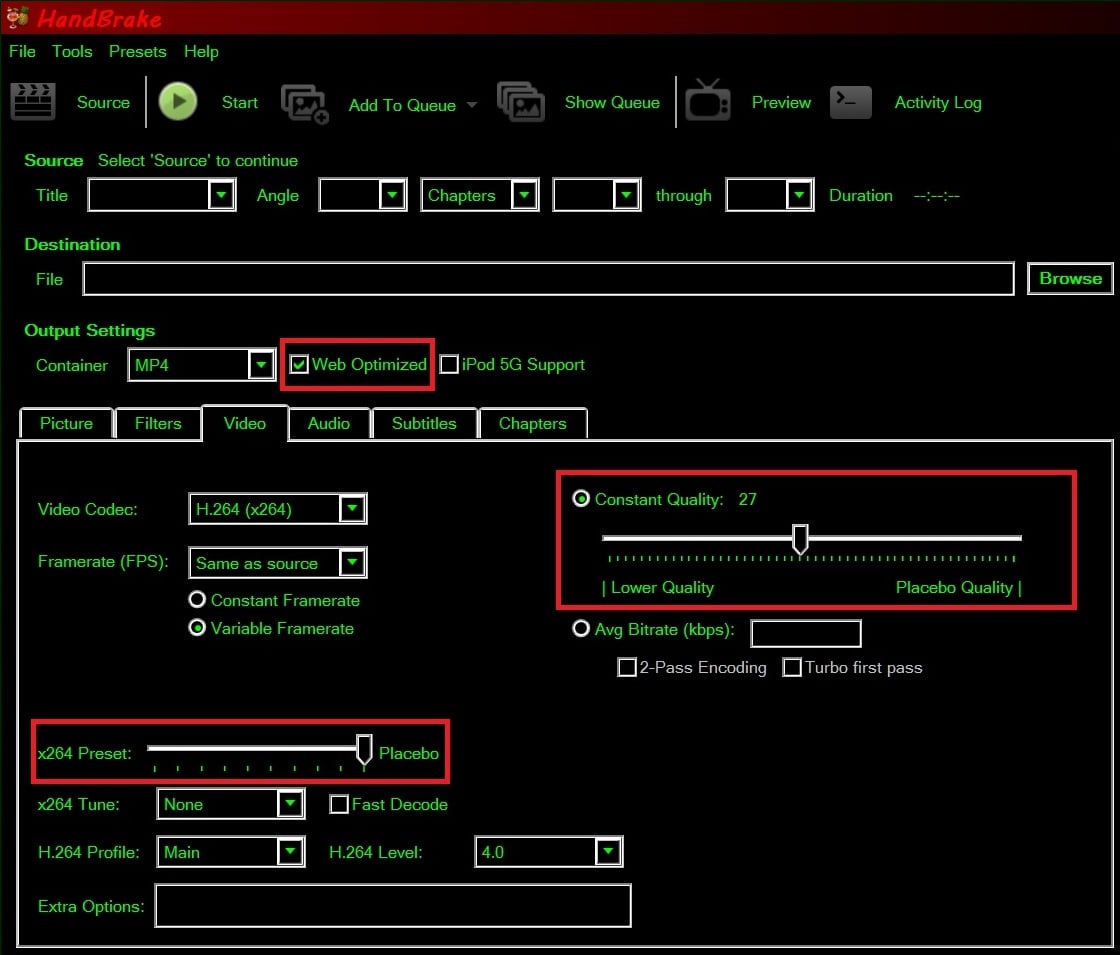Open the H.264 Level 4.0 dropdown

608,851
